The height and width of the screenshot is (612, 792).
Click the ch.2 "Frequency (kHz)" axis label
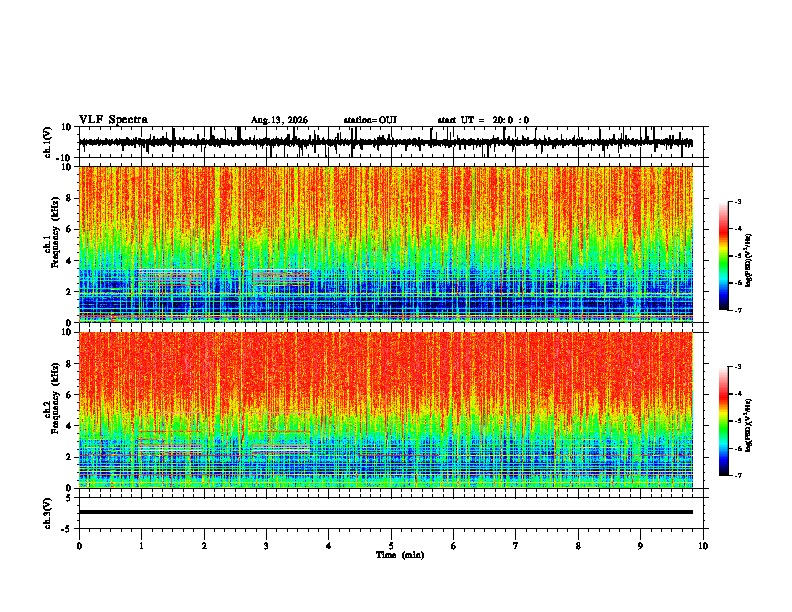click(x=55, y=398)
